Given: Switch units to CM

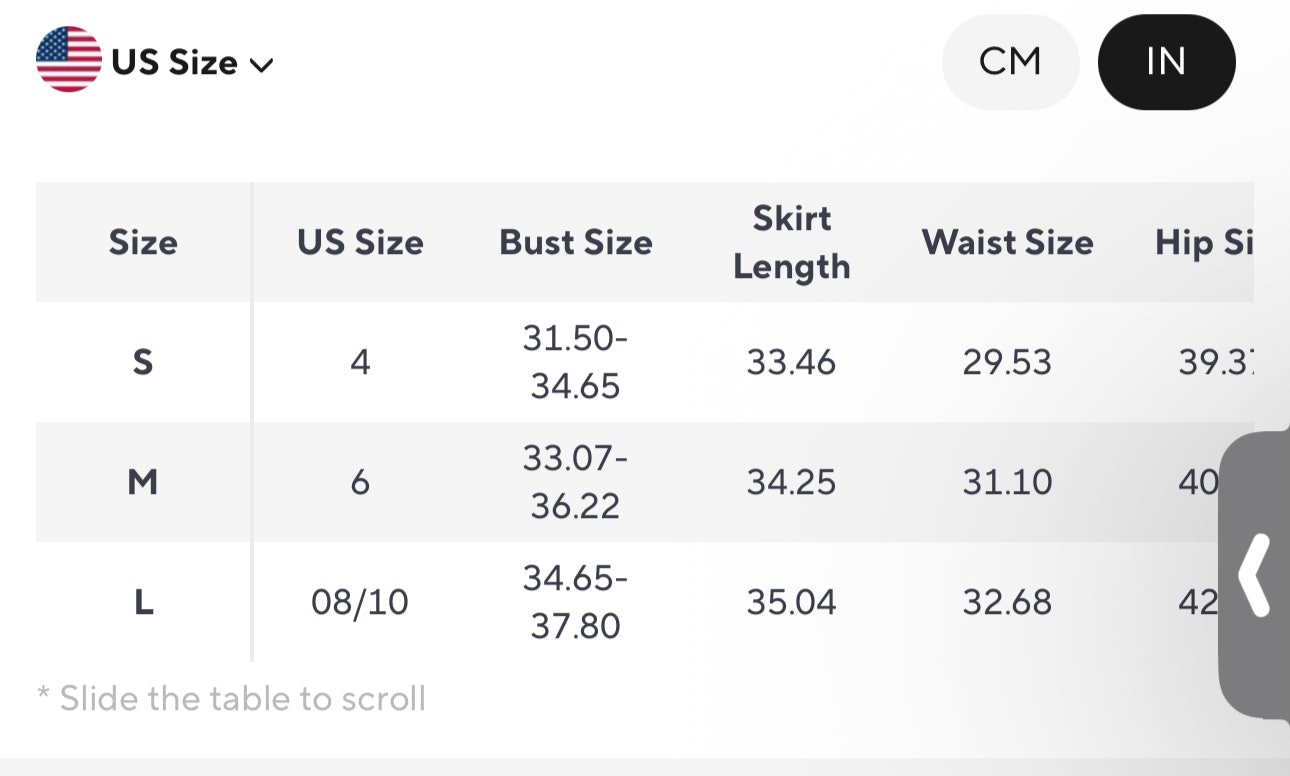Looking at the screenshot, I should pyautogui.click(x=1010, y=62).
